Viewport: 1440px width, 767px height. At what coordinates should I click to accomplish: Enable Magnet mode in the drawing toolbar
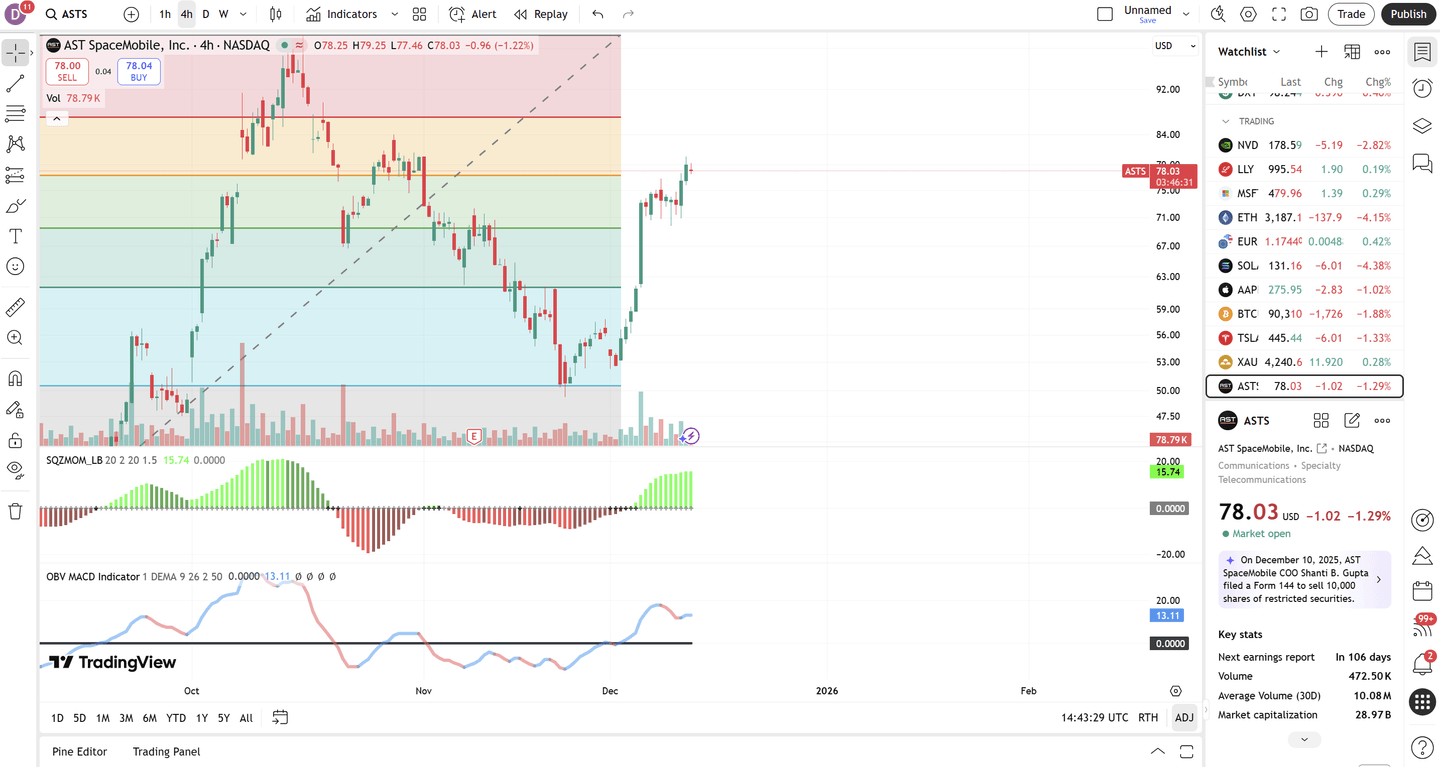point(16,377)
